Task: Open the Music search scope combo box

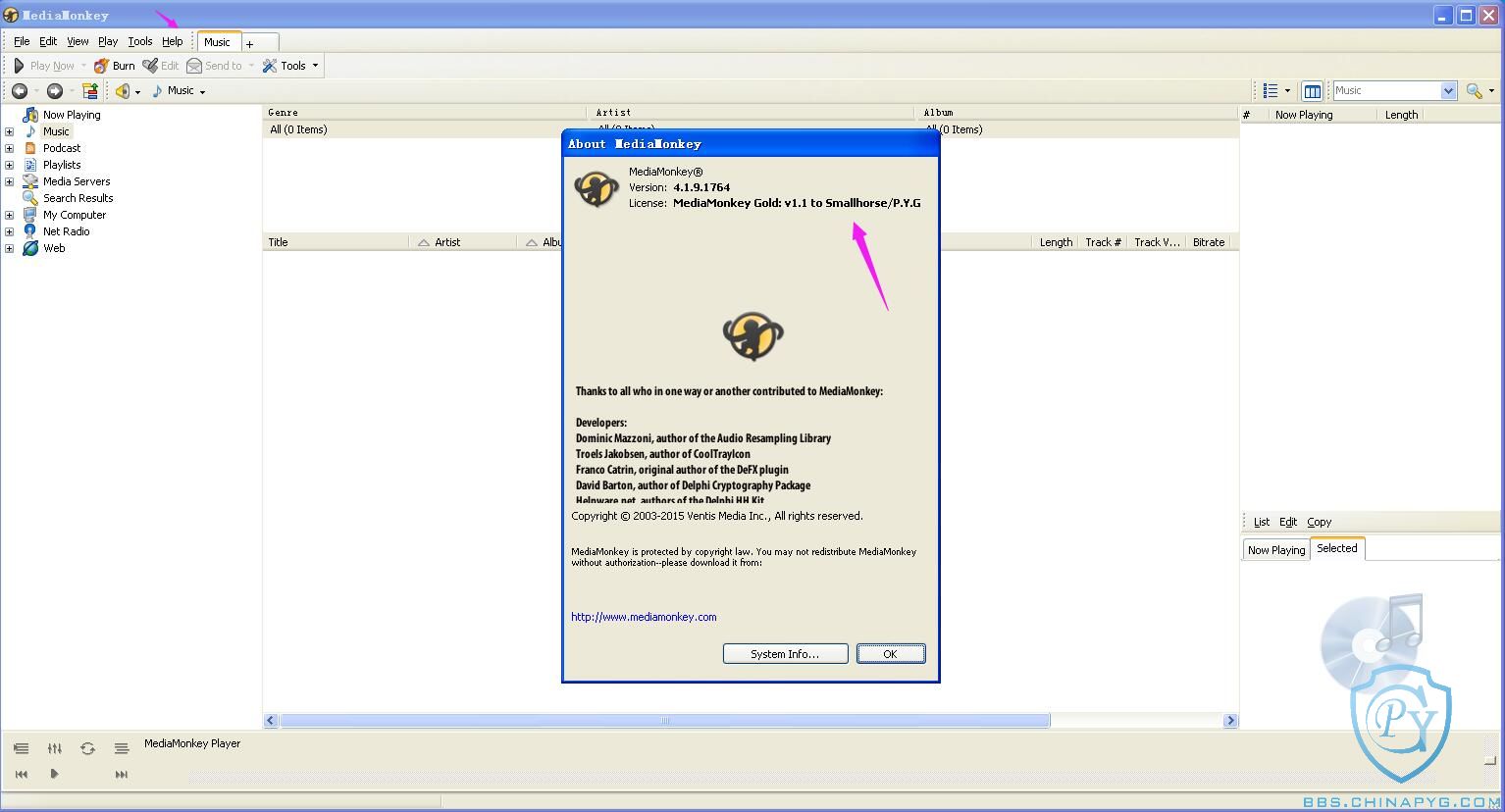Action: [x=1394, y=91]
